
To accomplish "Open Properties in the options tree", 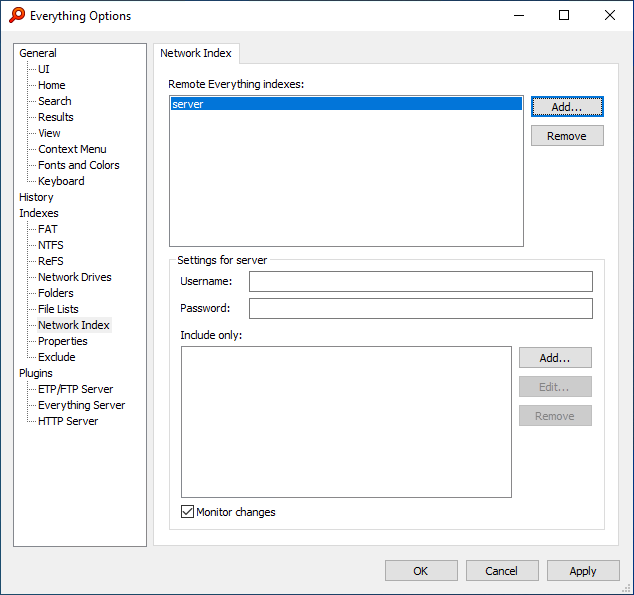I will click(63, 341).
